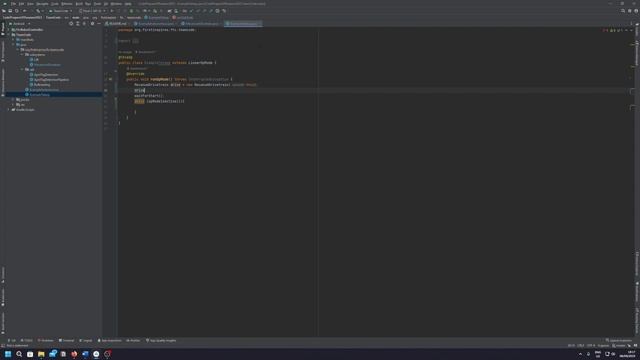Click the Collapse All tree icon
This screenshot has height=360, width=640.
84,24
